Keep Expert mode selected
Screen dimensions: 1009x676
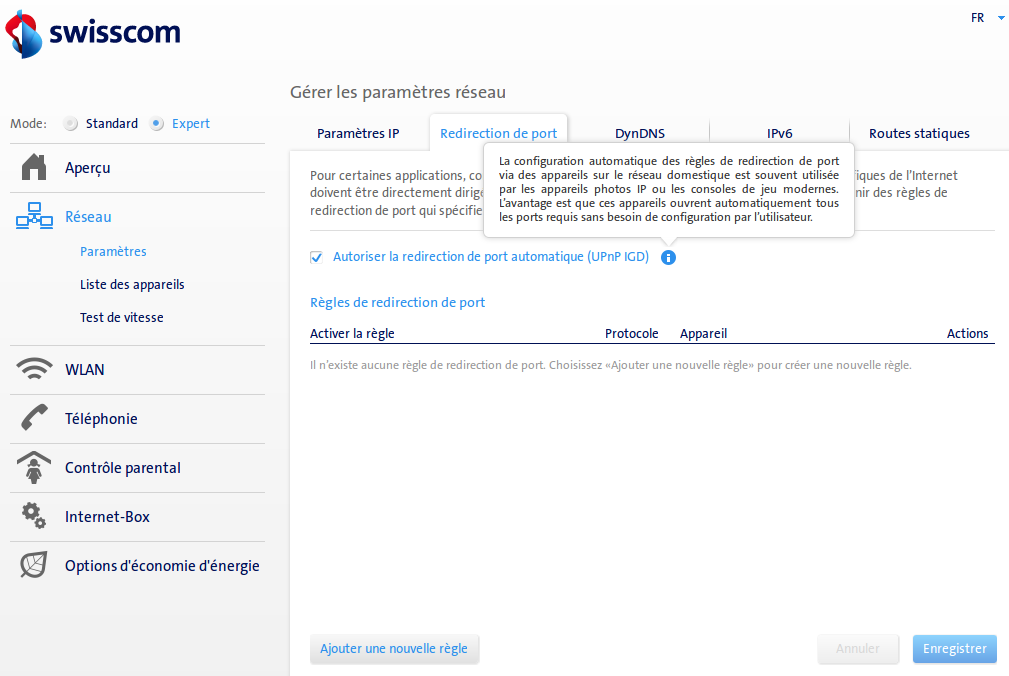pos(156,123)
